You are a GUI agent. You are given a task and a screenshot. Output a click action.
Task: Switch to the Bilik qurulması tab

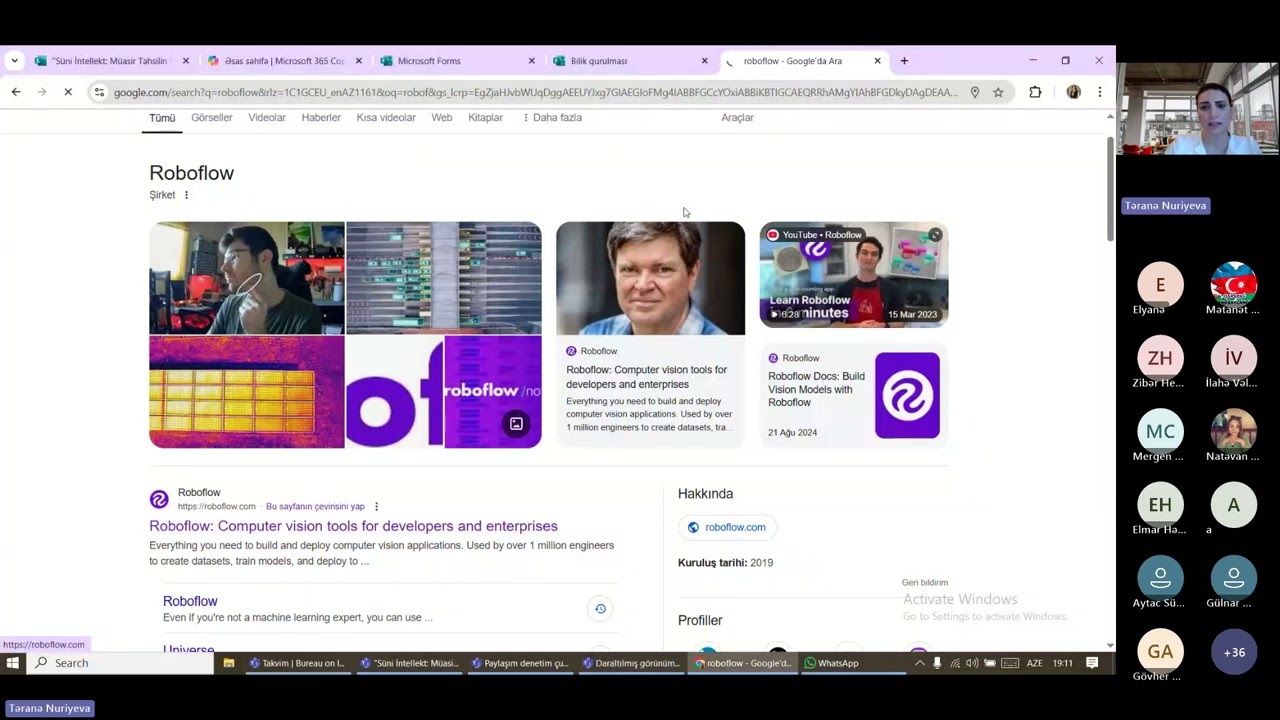[631, 61]
